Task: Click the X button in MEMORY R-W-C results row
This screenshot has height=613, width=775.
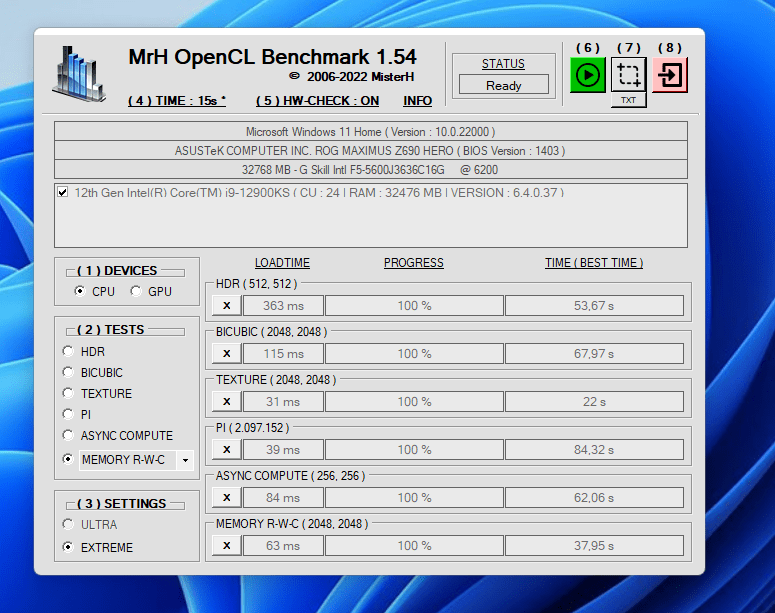Action: click(227, 545)
